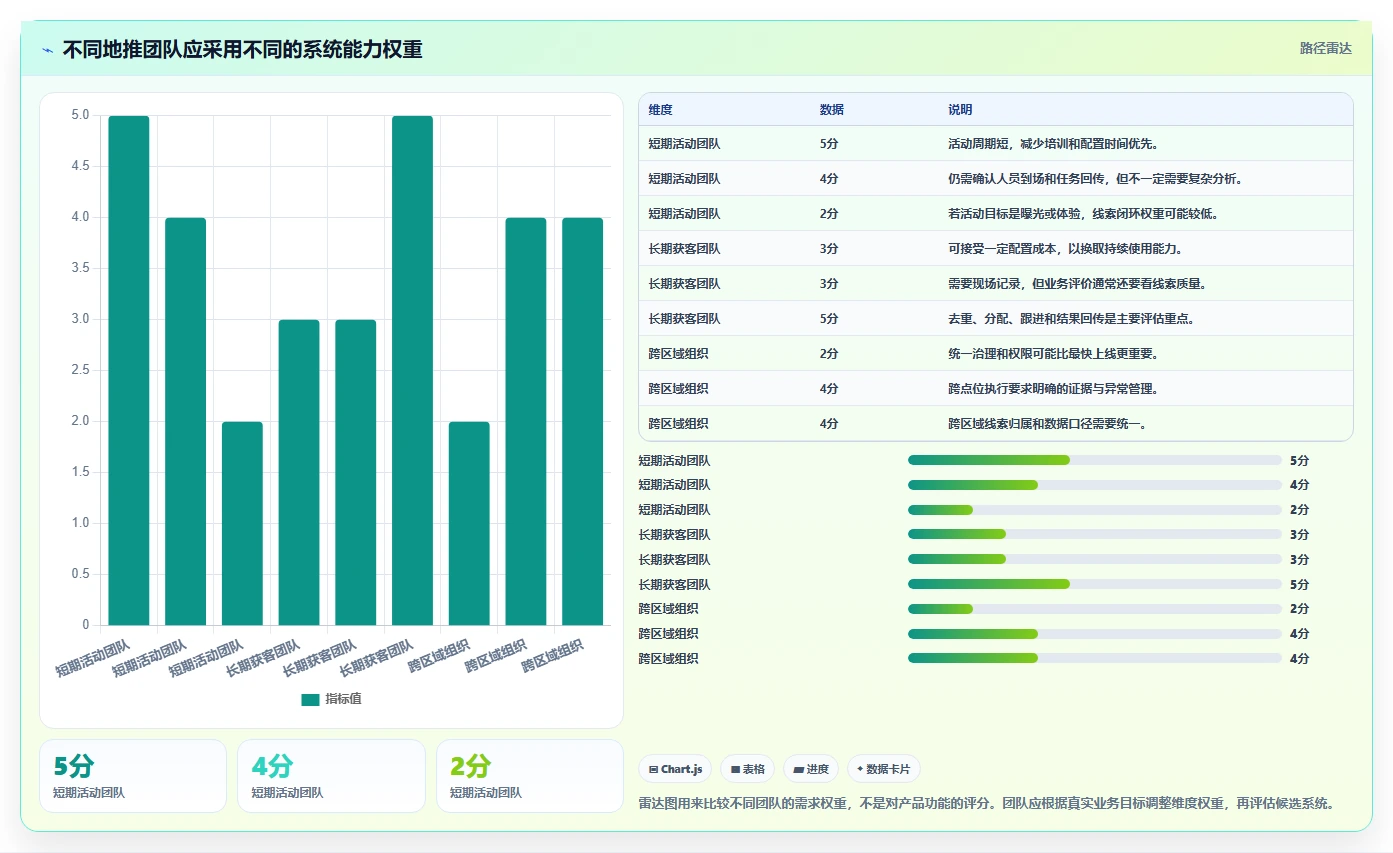
Task: Click the 短期活动团队 chart bar reaching 4.0
Action: [x=185, y=421]
